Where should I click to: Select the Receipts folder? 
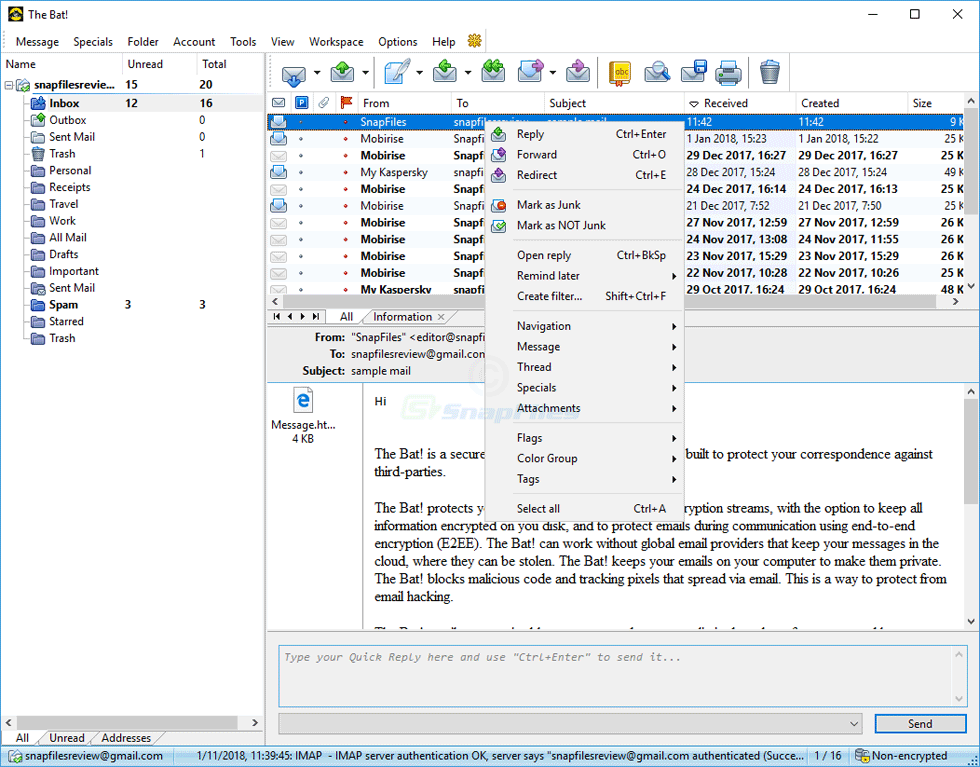pyautogui.click(x=69, y=188)
